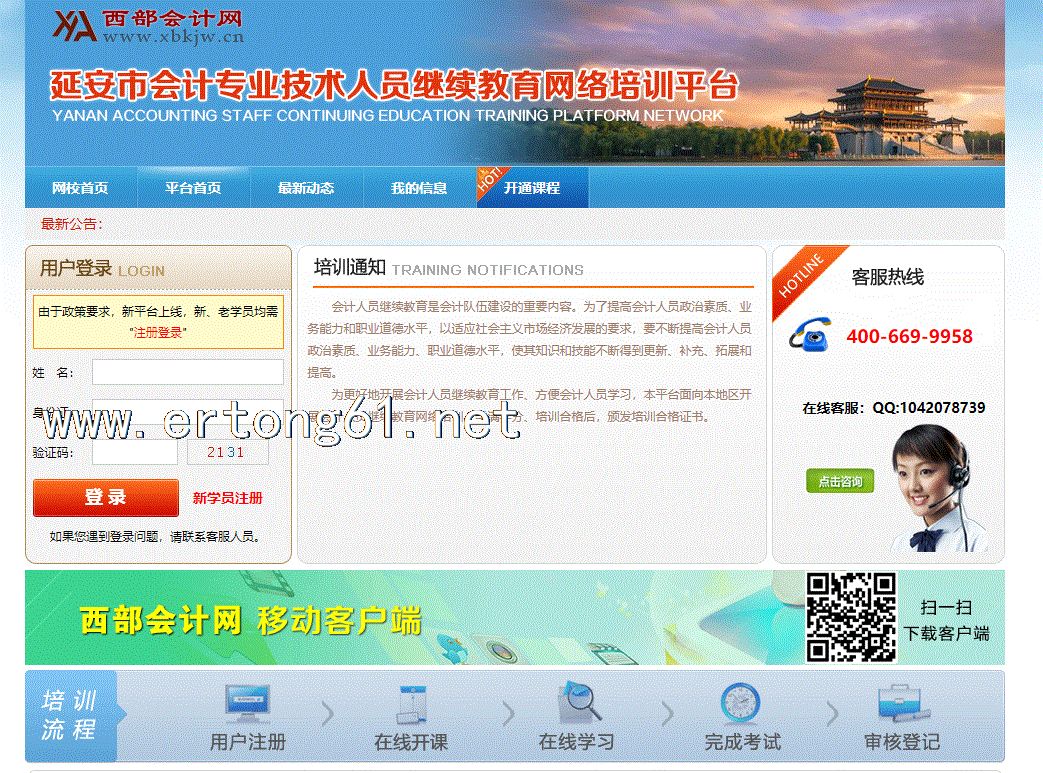This screenshot has width=1043, height=773.
Task: Click the 新学员注册 link
Action: click(x=228, y=498)
